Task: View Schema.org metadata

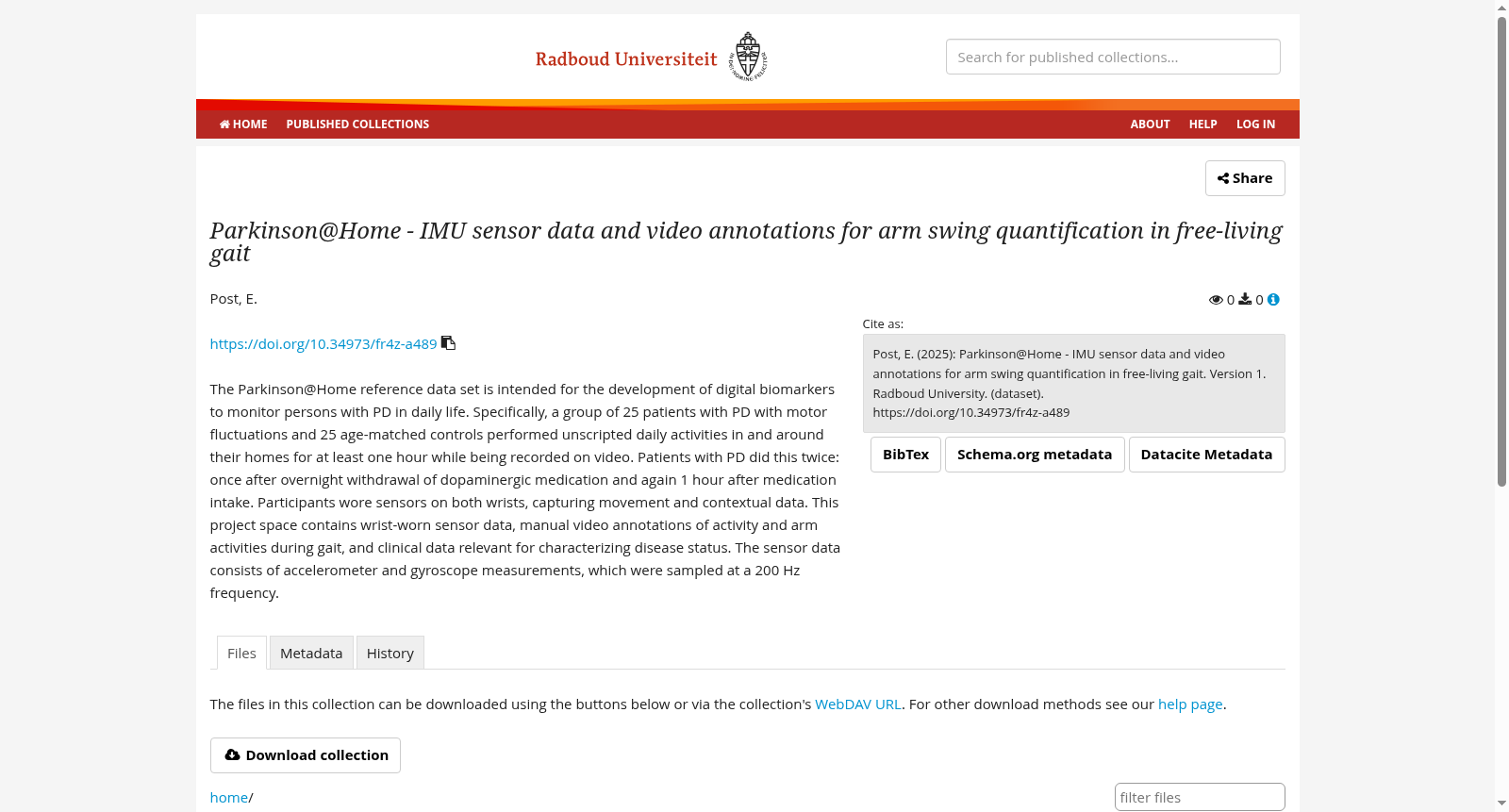Action: [x=1035, y=455]
